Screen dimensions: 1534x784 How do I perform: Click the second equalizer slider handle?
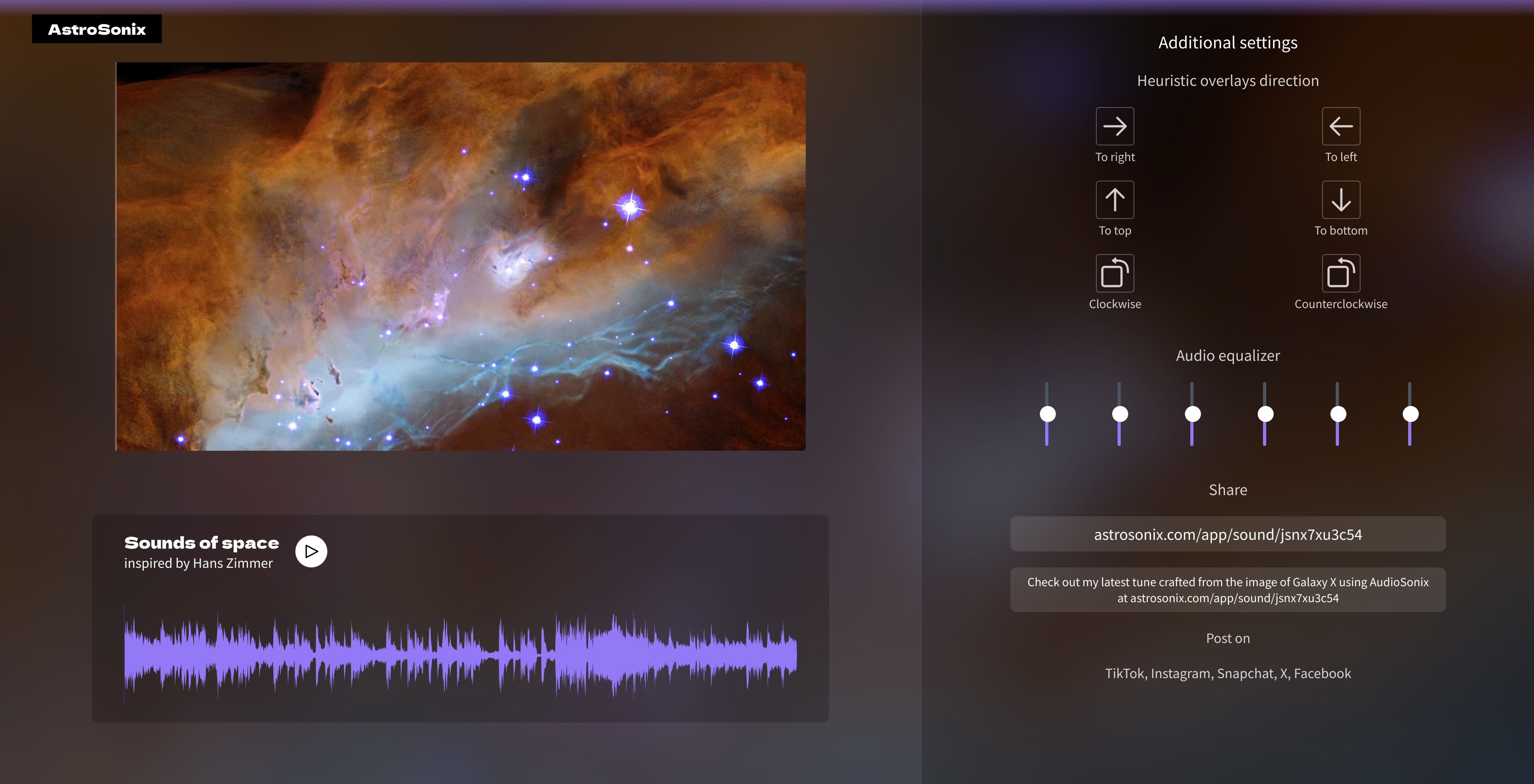(x=1120, y=414)
